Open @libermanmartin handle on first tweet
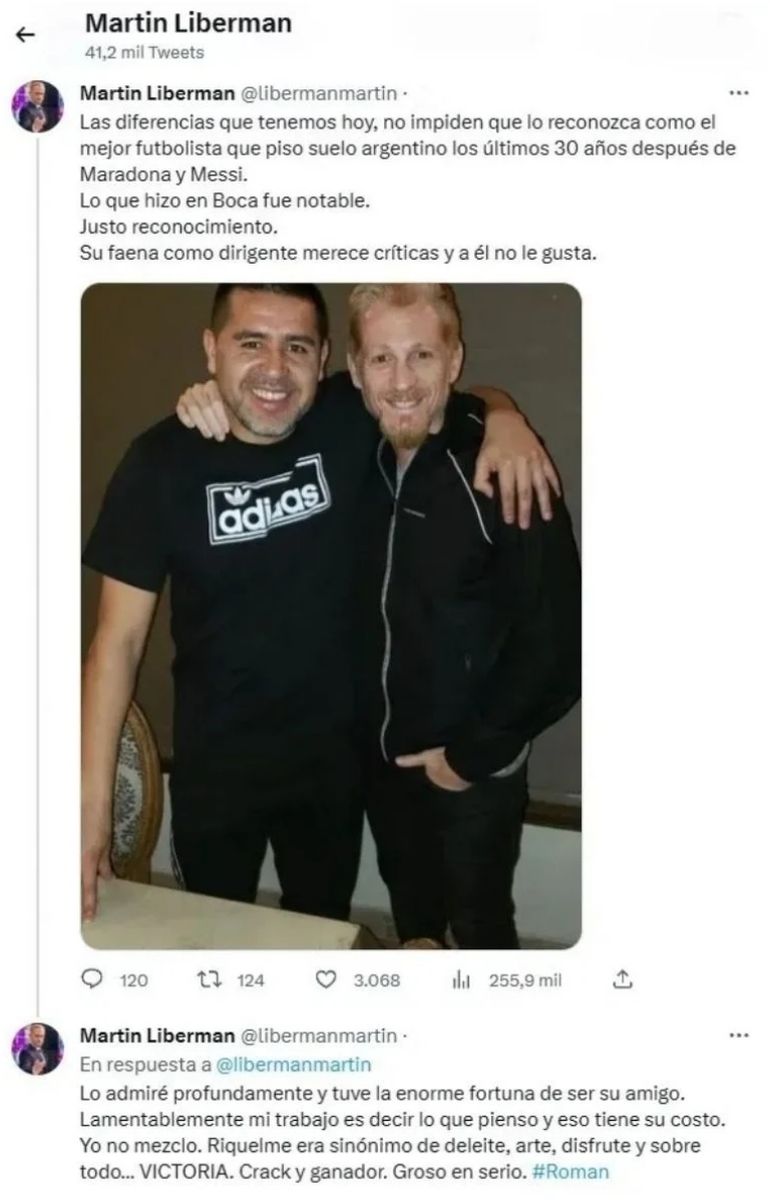770x1203 pixels. (319, 93)
